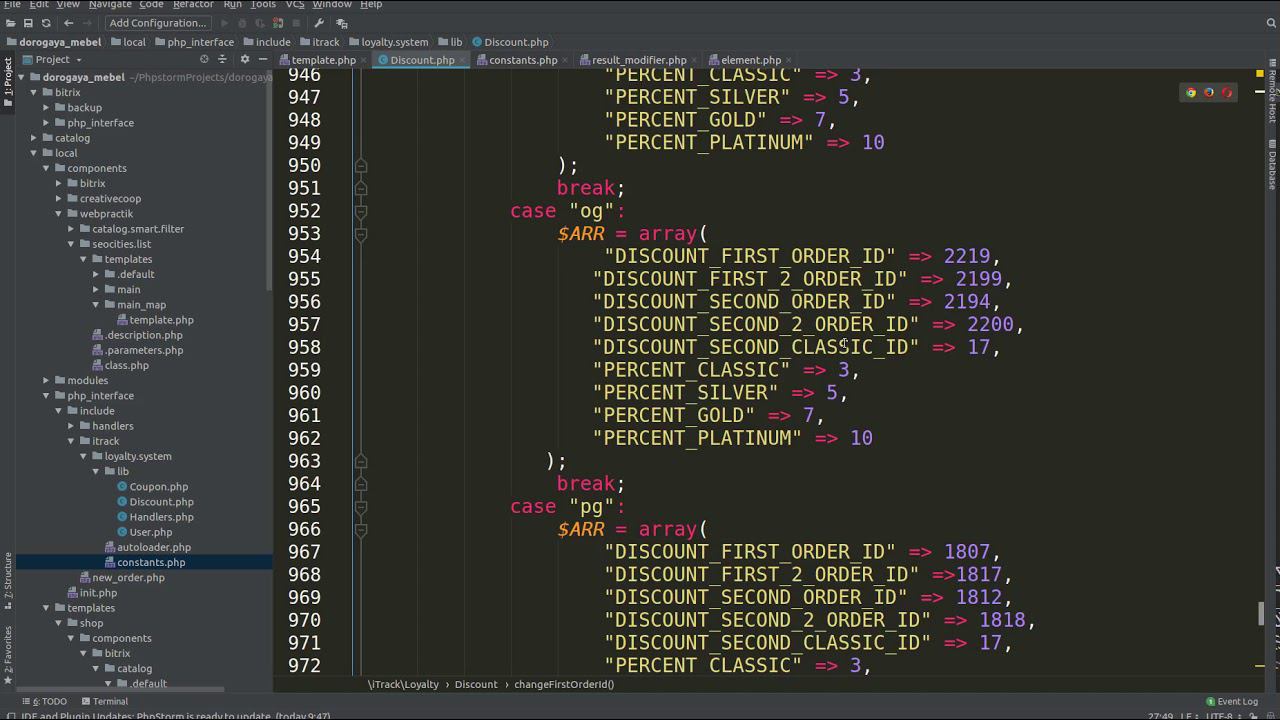The width and height of the screenshot is (1280, 720).
Task: Open the Database side panel
Action: (1272, 165)
